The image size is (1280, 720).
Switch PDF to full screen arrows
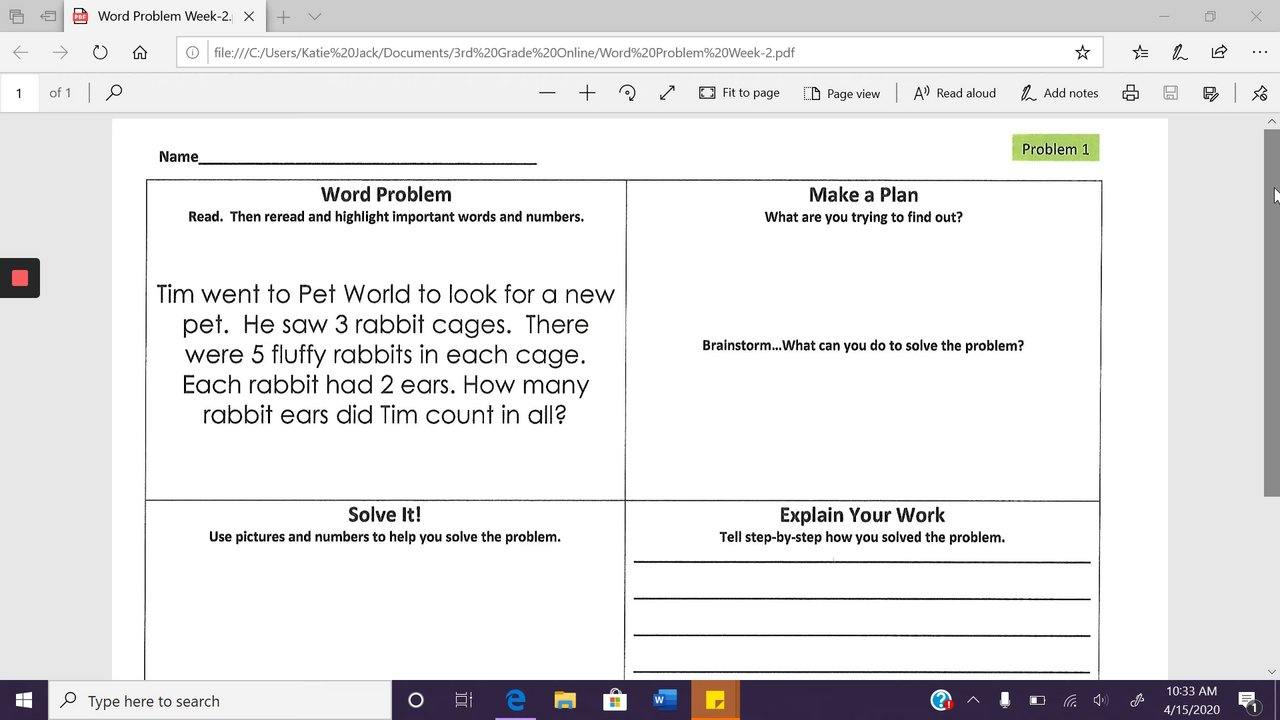tap(667, 93)
